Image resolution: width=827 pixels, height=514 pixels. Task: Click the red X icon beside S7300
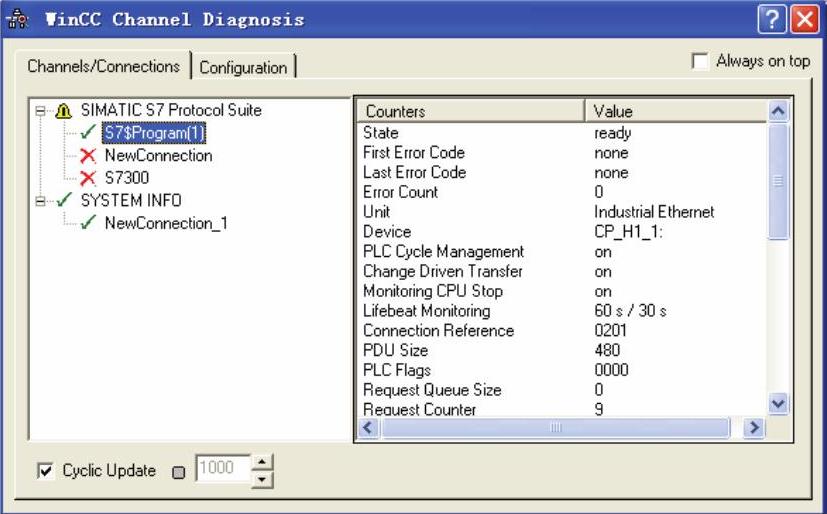coord(88,178)
